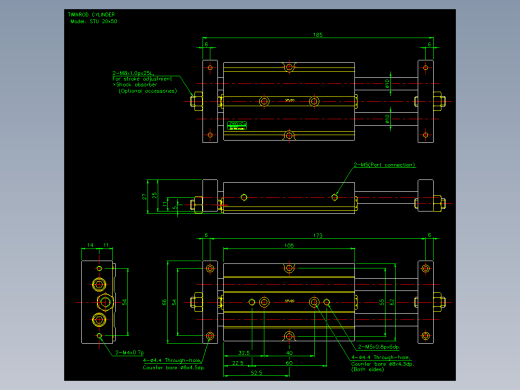Select the "52.5" dimension text
Screen dimensions: 520x390
pos(256,373)
